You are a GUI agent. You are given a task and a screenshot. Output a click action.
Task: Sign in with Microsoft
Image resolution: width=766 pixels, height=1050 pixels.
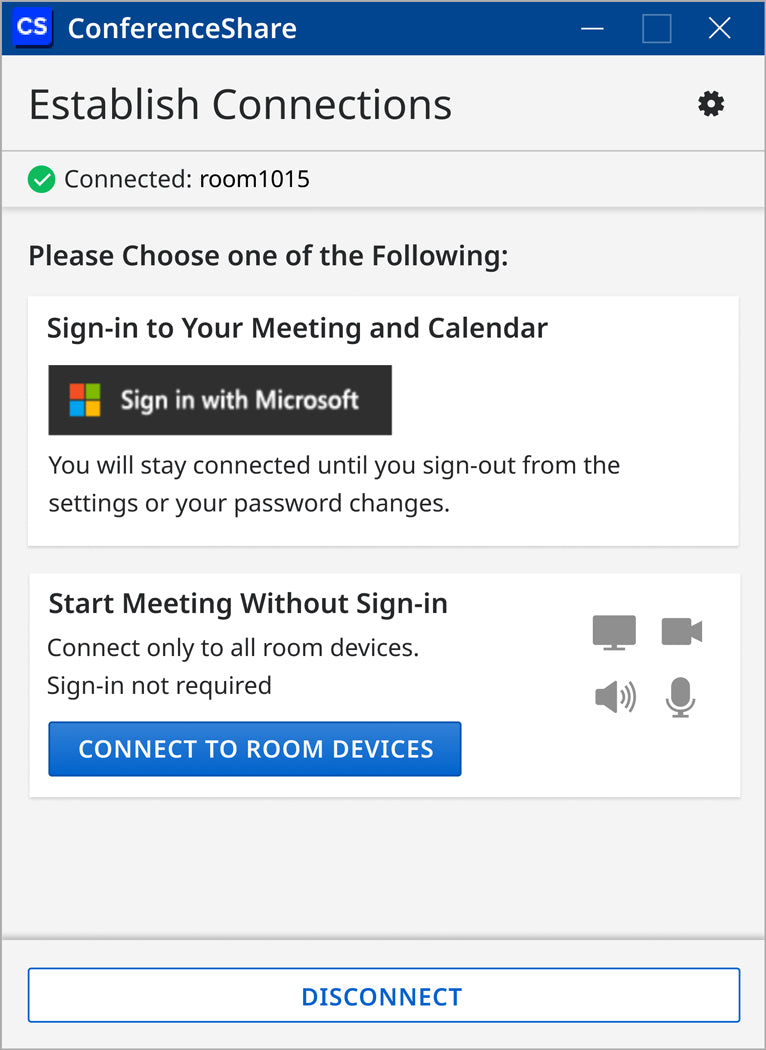[220, 400]
